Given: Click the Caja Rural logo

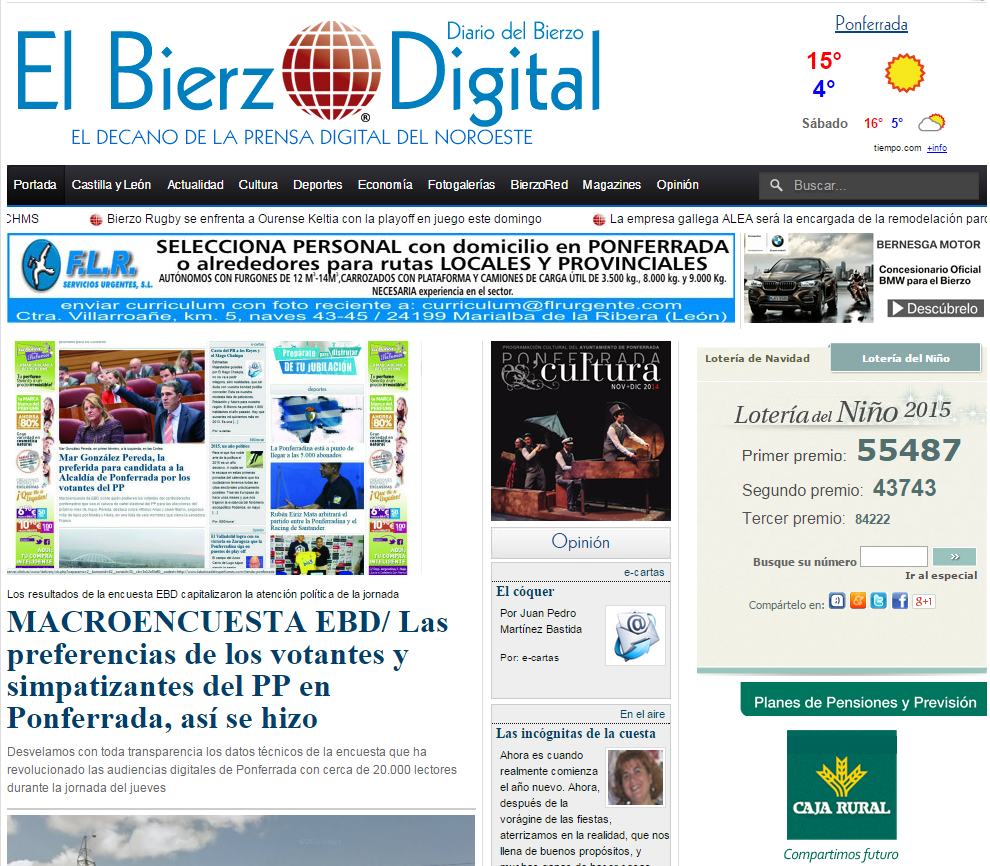Looking at the screenshot, I should (841, 785).
